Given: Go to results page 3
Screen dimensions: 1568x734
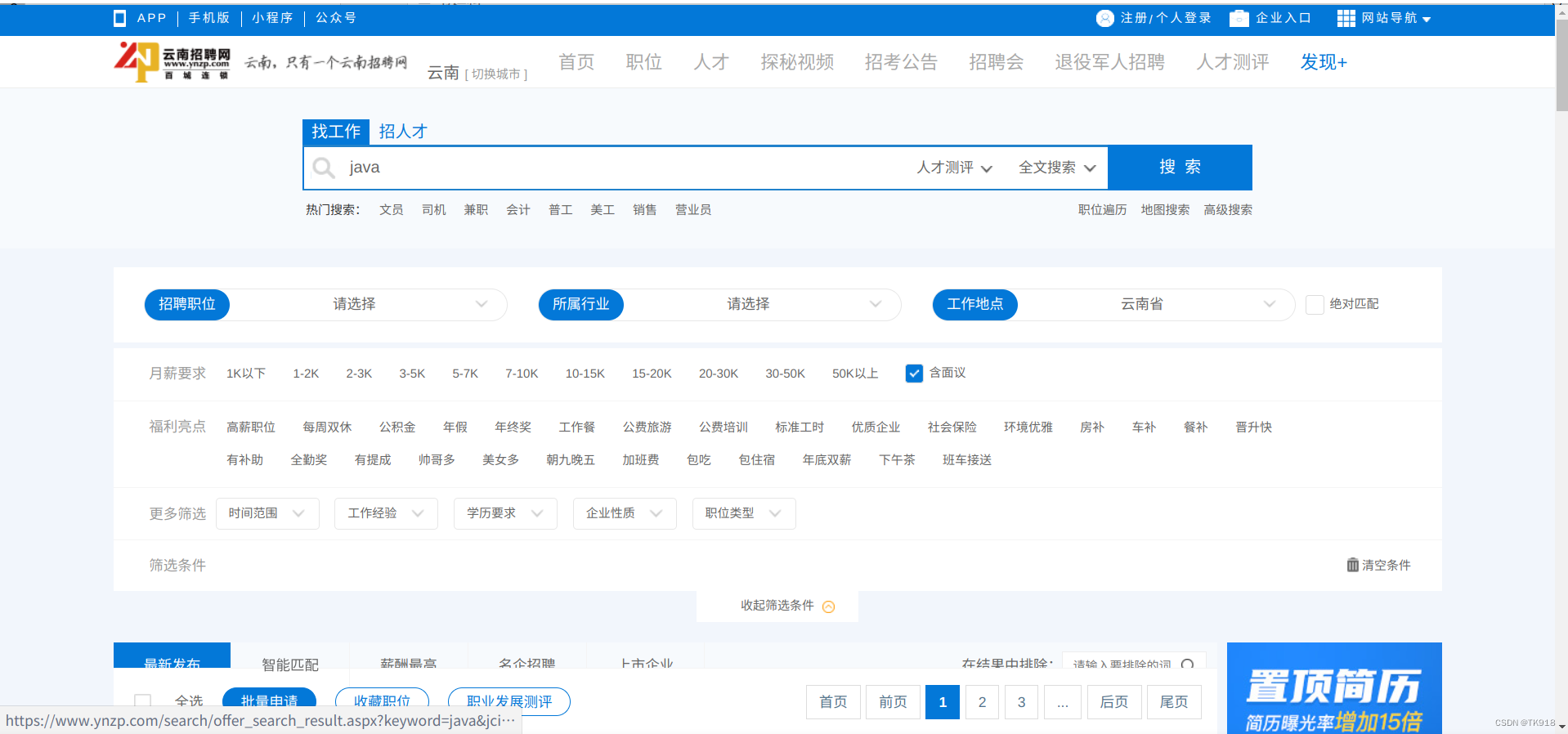Looking at the screenshot, I should (1021, 702).
